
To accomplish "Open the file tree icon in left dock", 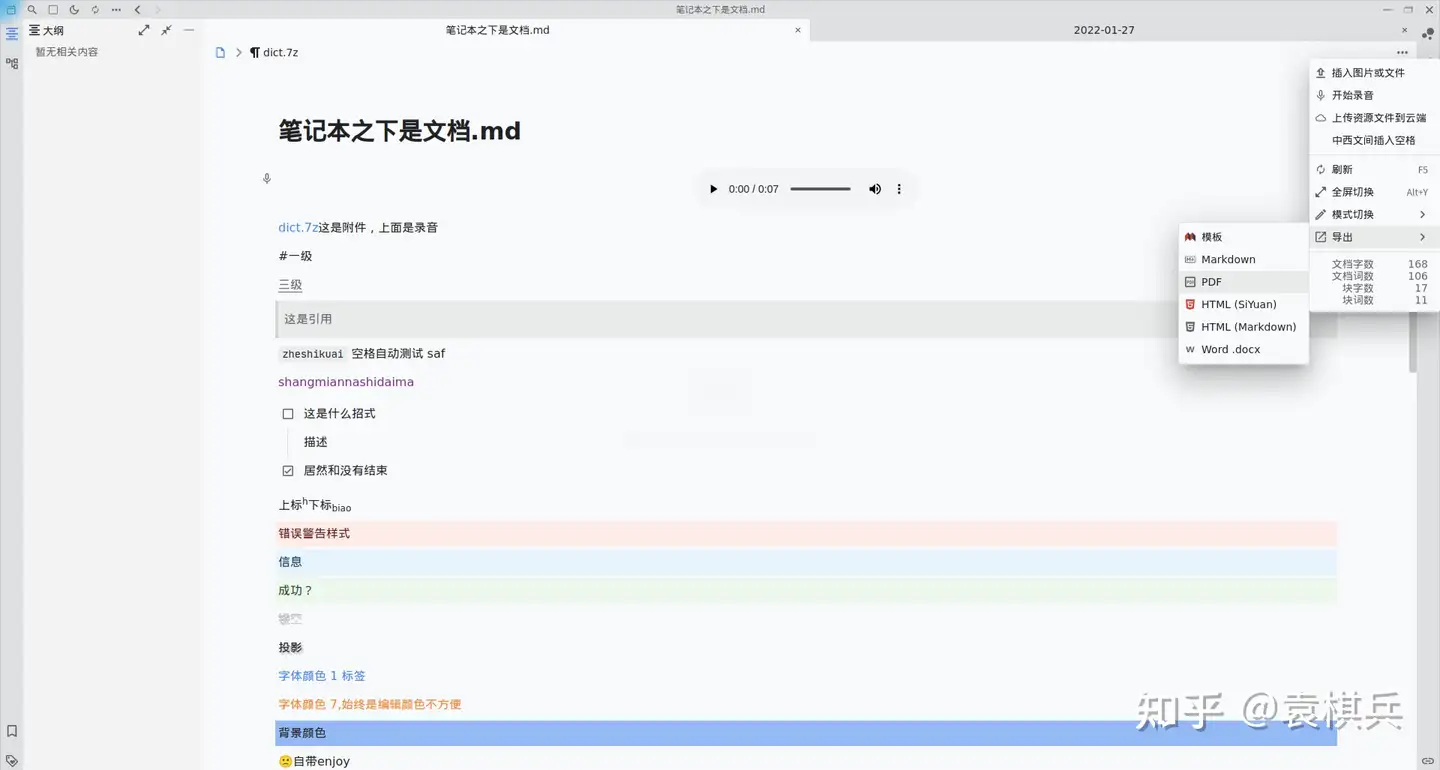I will coord(12,63).
